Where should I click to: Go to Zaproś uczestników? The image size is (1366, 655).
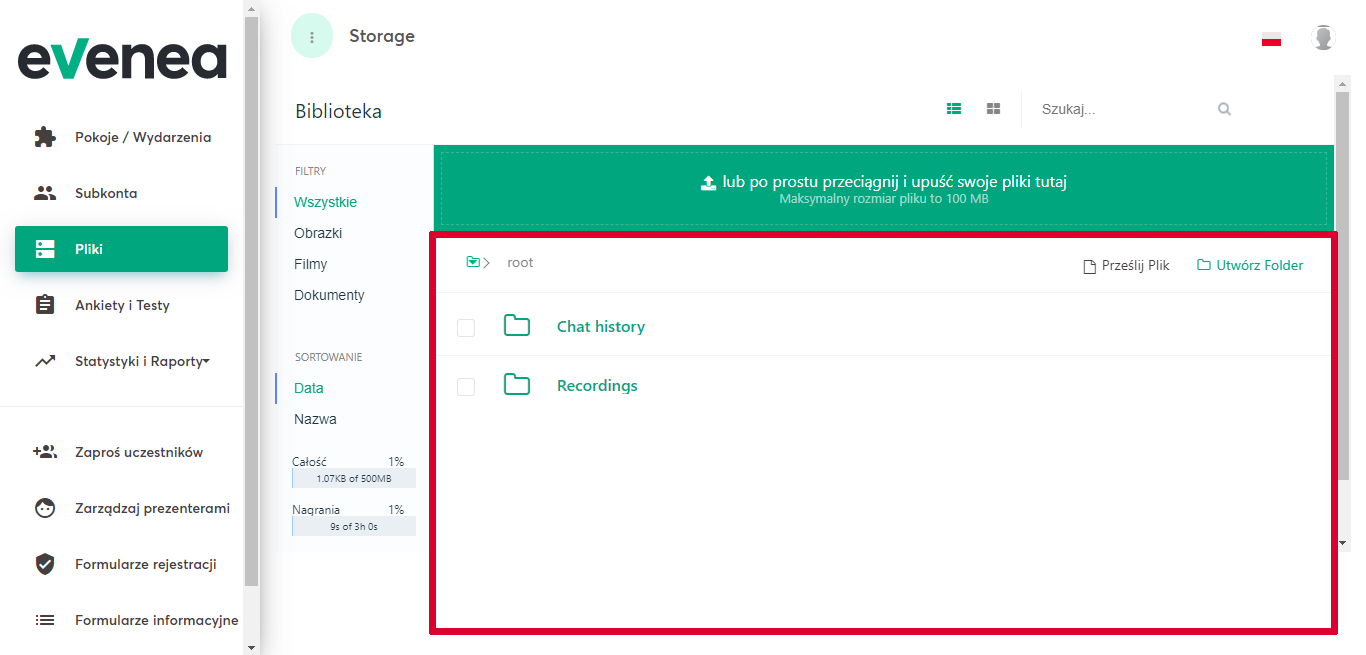click(139, 452)
